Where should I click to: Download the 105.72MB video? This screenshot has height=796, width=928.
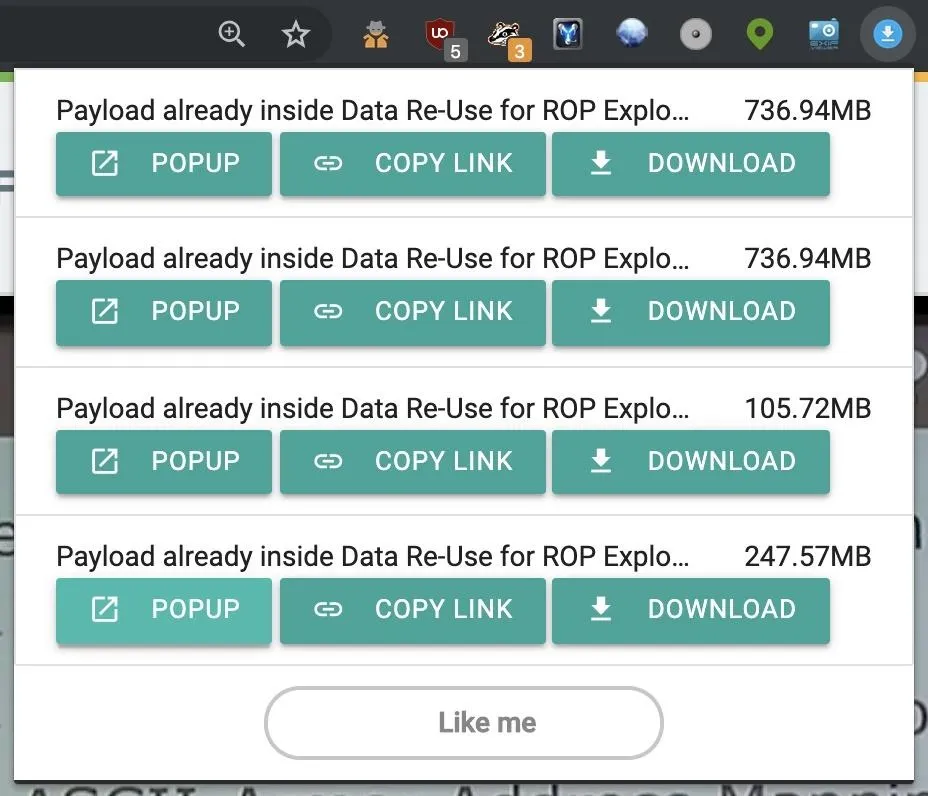pos(691,462)
